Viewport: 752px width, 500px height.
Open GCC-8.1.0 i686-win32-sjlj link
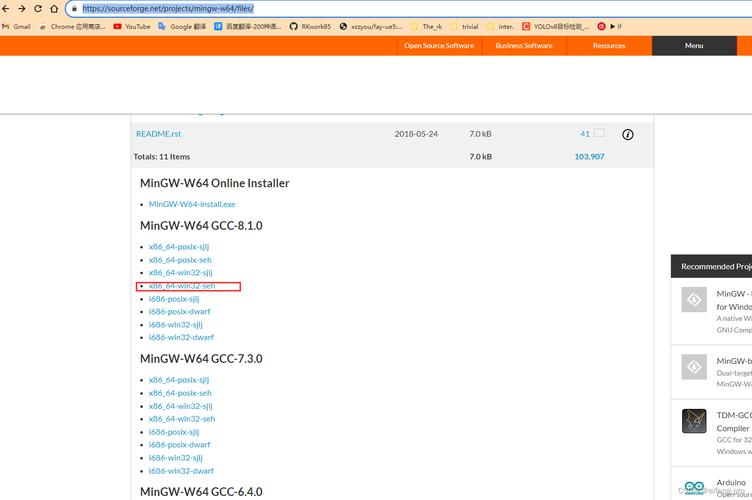(176, 325)
